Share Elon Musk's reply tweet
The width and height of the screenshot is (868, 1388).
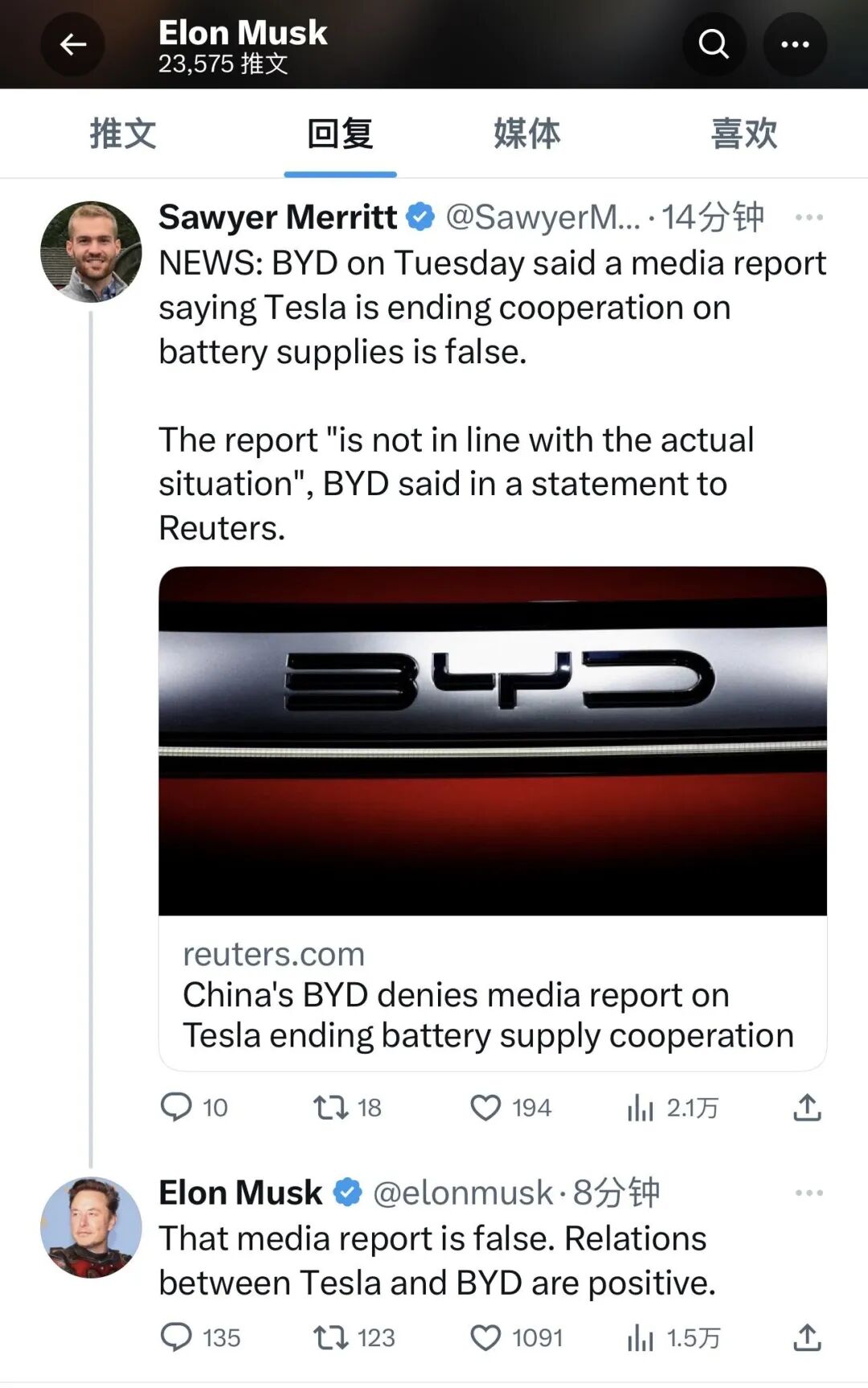[x=807, y=1337]
